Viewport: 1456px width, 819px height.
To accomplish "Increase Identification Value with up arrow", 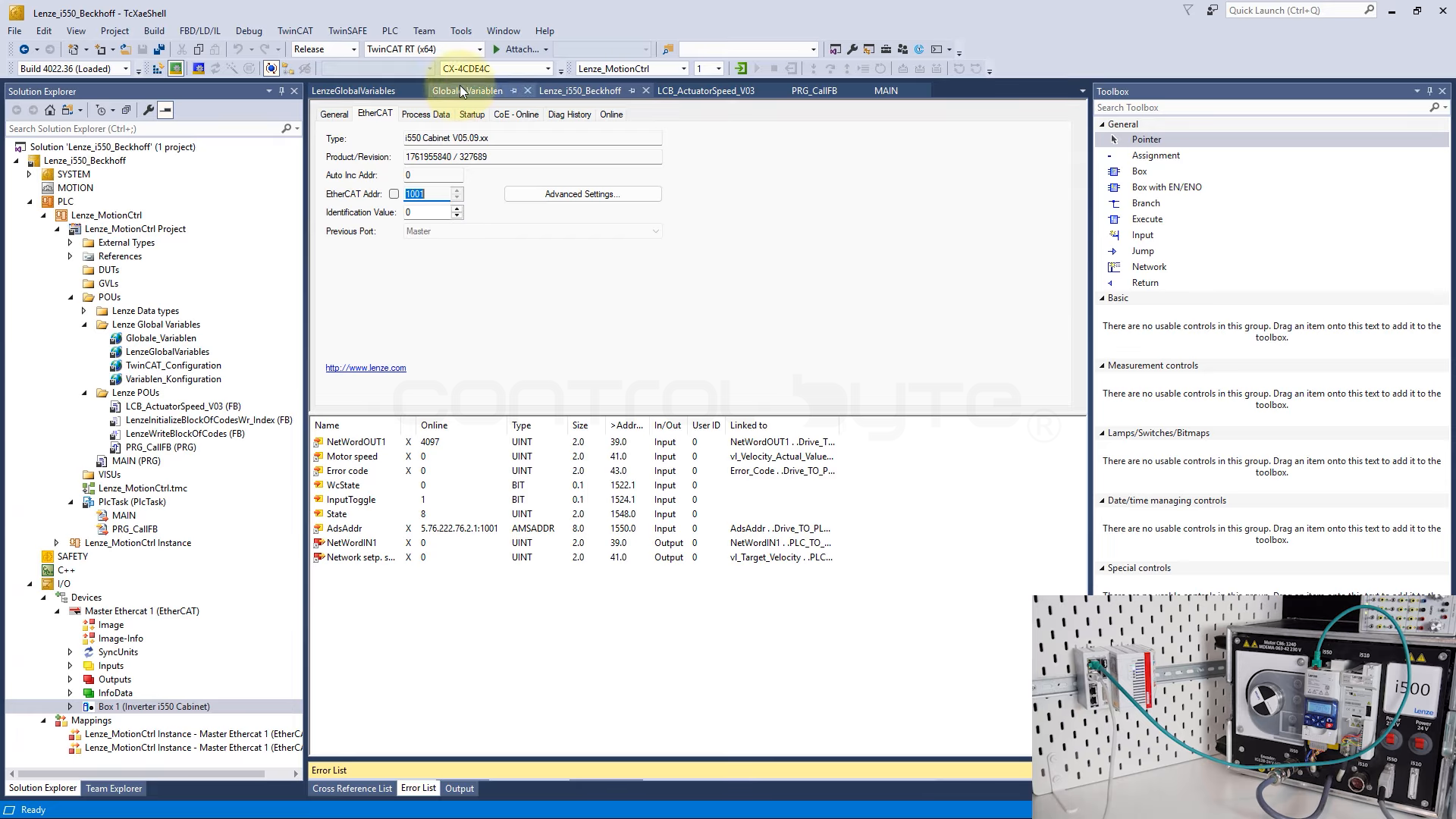I will pyautogui.click(x=457, y=209).
